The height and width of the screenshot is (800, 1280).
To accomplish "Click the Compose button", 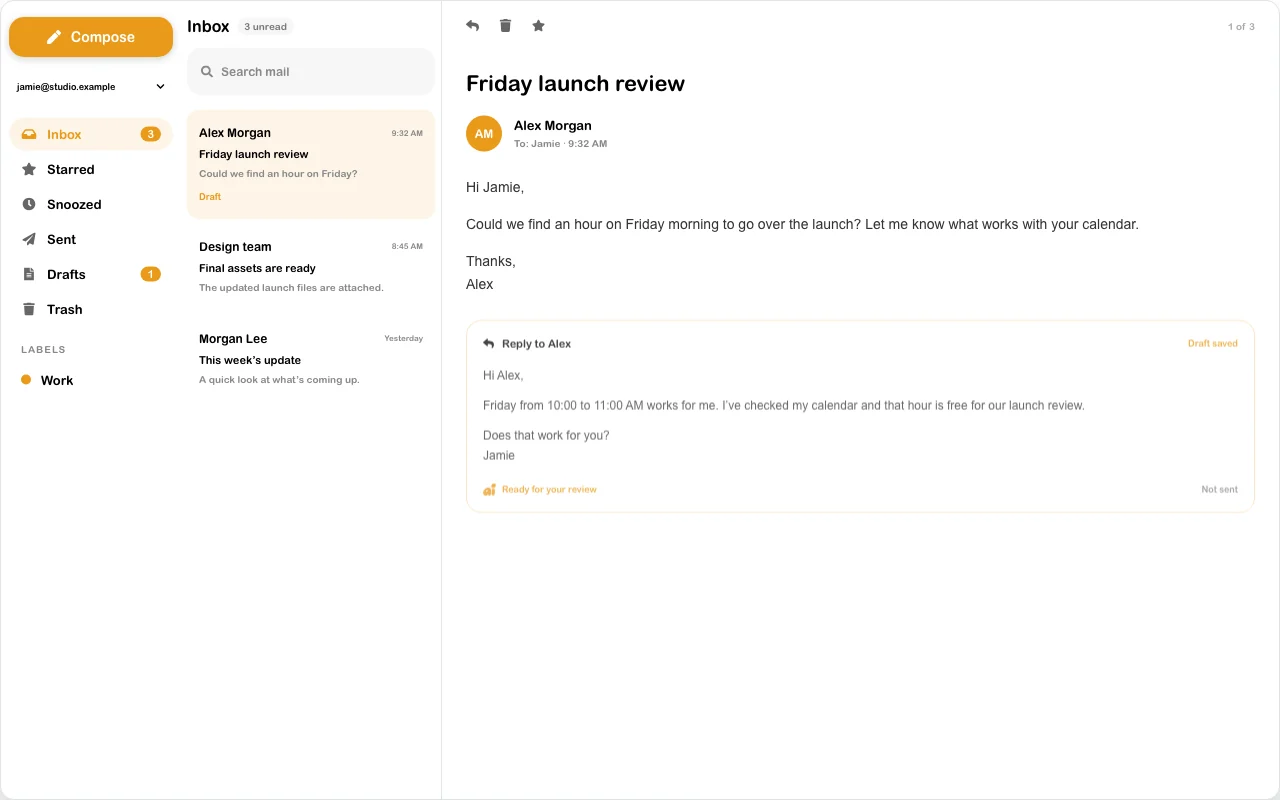I will (x=91, y=37).
